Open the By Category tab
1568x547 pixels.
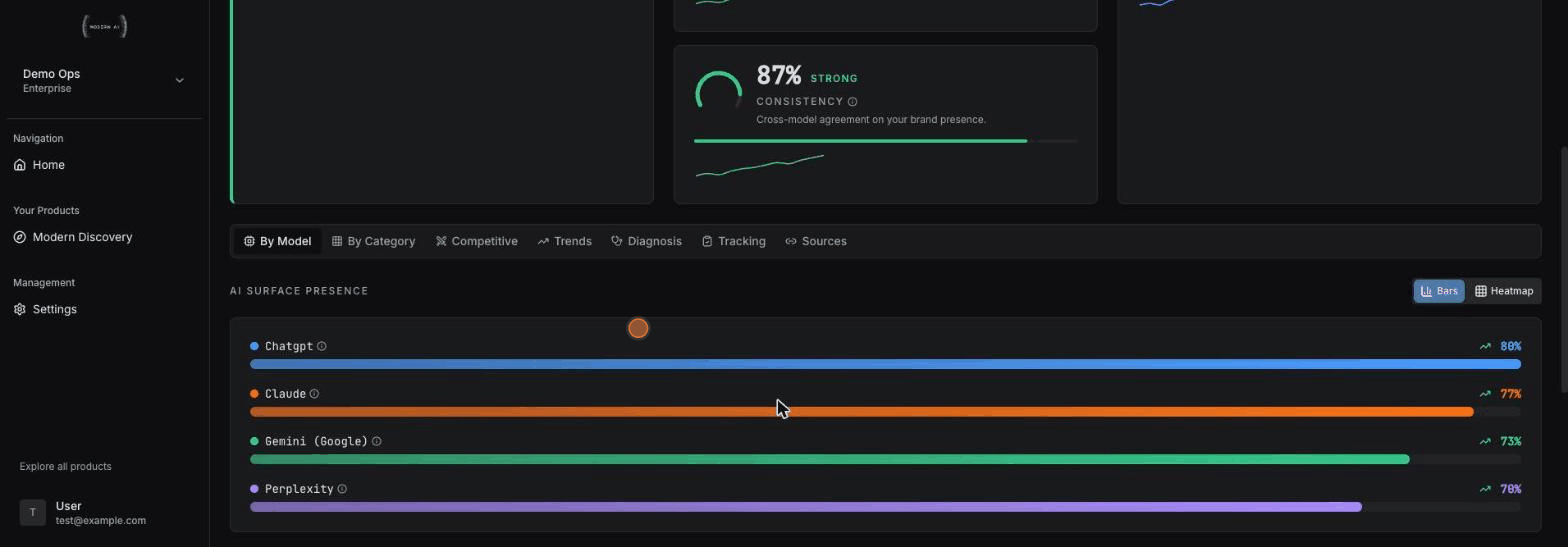[373, 241]
